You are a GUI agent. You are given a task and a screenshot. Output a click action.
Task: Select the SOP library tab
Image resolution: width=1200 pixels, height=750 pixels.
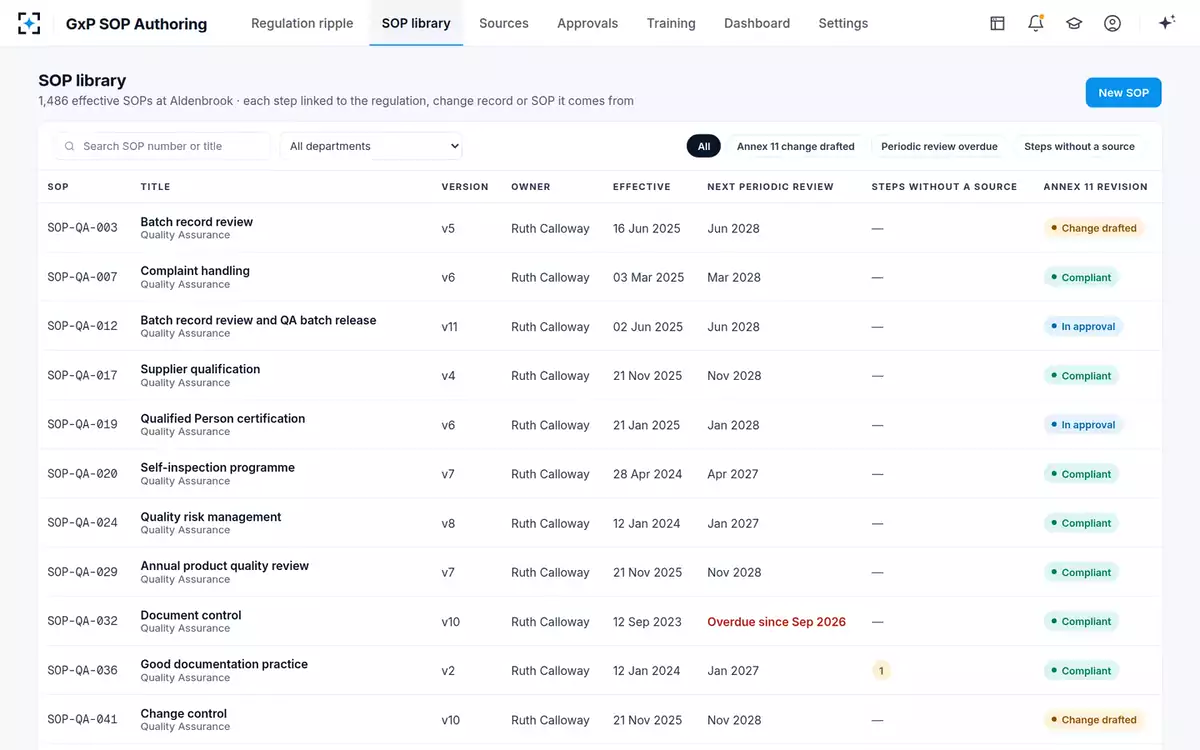[x=416, y=23]
